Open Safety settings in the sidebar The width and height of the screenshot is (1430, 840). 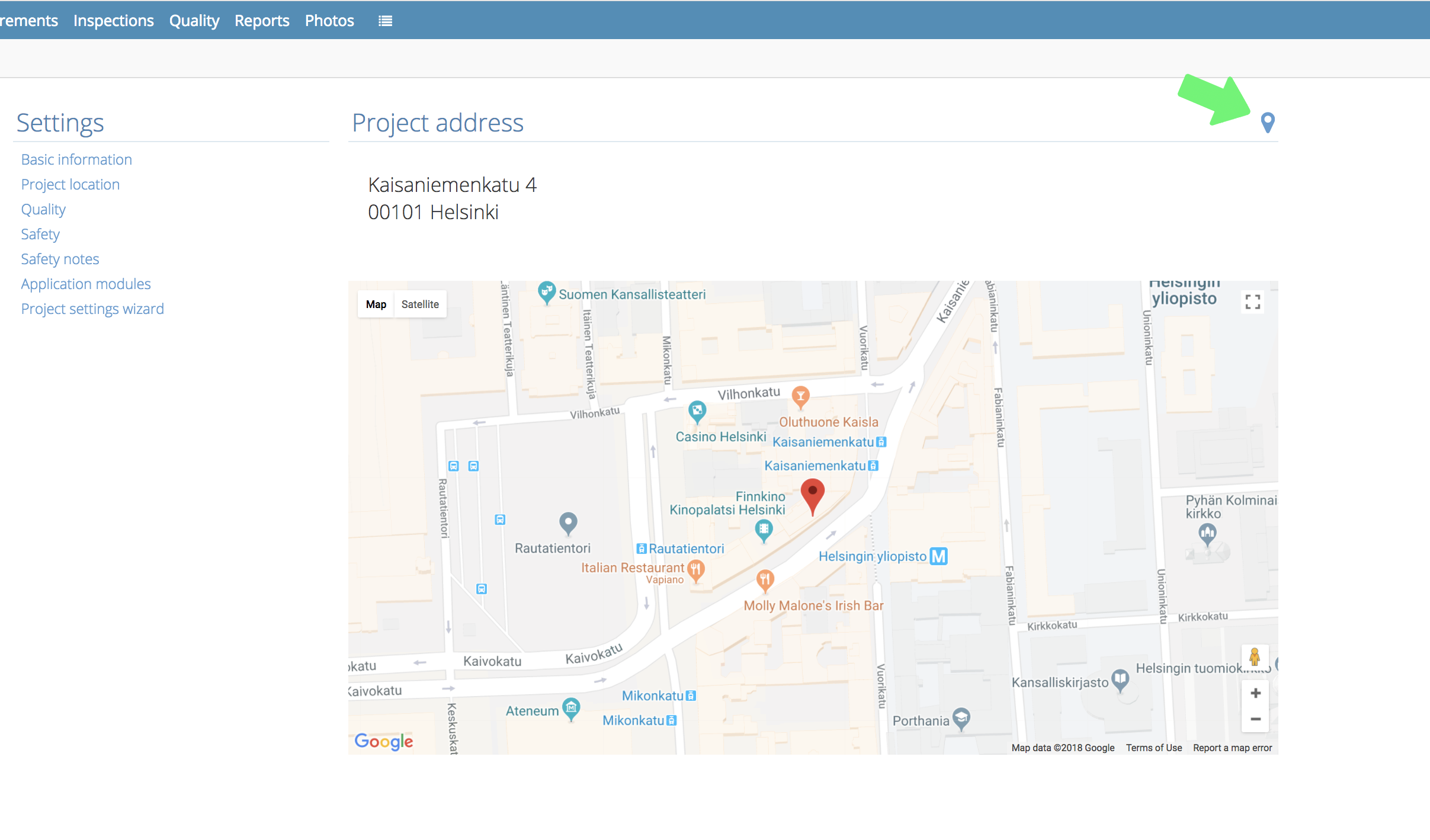[40, 234]
